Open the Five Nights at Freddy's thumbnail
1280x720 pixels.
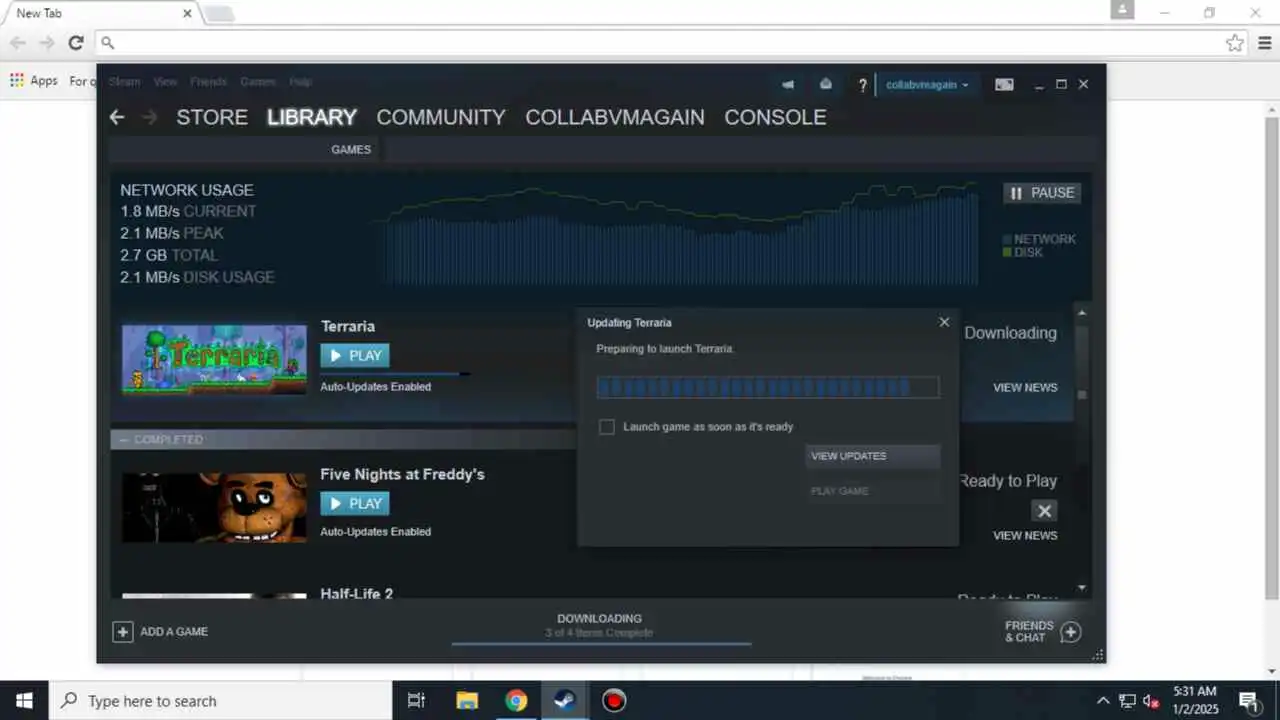214,507
